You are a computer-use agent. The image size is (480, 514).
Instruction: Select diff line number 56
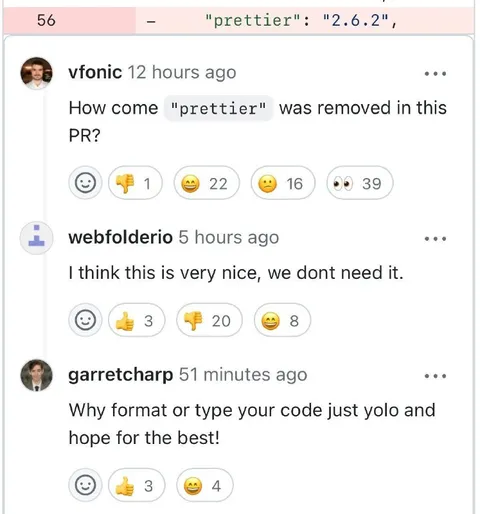point(46,20)
